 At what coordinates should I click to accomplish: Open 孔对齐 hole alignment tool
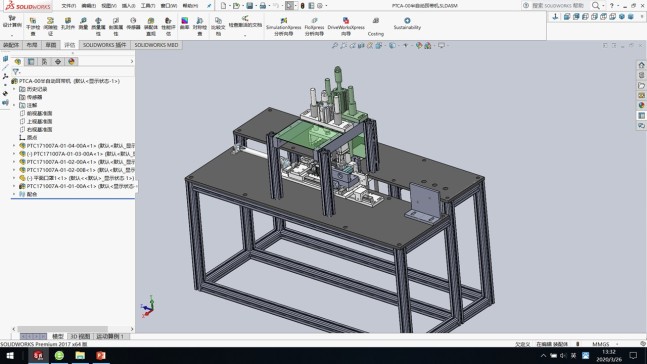coord(68,23)
